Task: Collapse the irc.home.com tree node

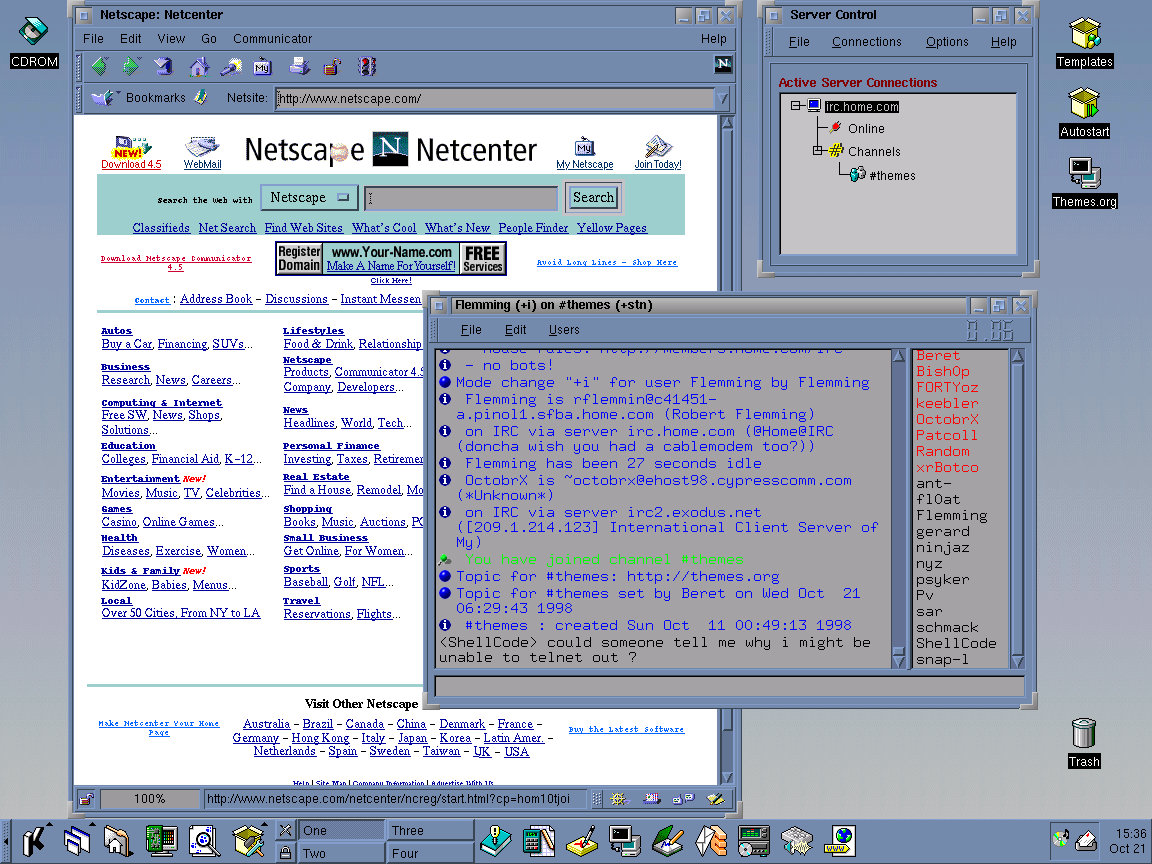Action: 795,106
